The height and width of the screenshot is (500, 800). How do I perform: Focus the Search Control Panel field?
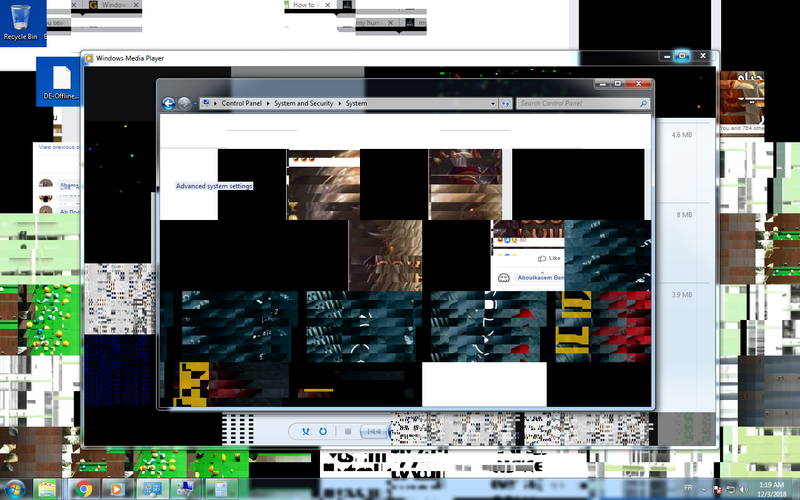tap(583, 103)
